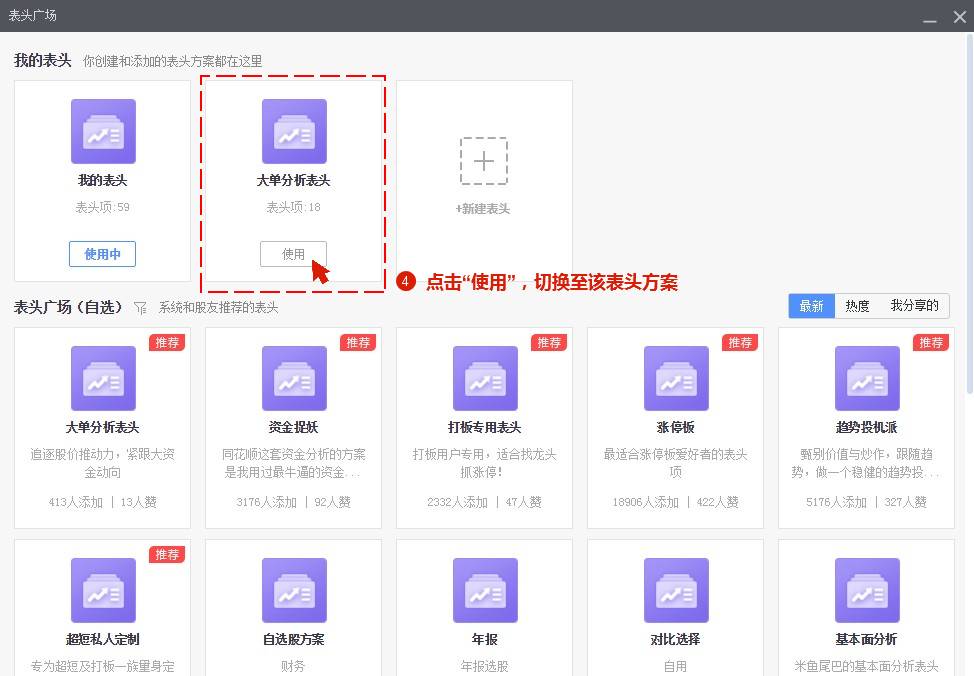
Task: Click 2332人添加 count on 打板专用表头 card
Action: pos(457,502)
